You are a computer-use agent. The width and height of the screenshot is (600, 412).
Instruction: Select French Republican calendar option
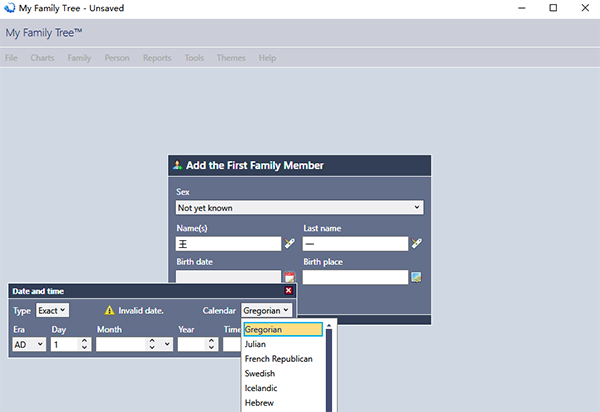(283, 358)
